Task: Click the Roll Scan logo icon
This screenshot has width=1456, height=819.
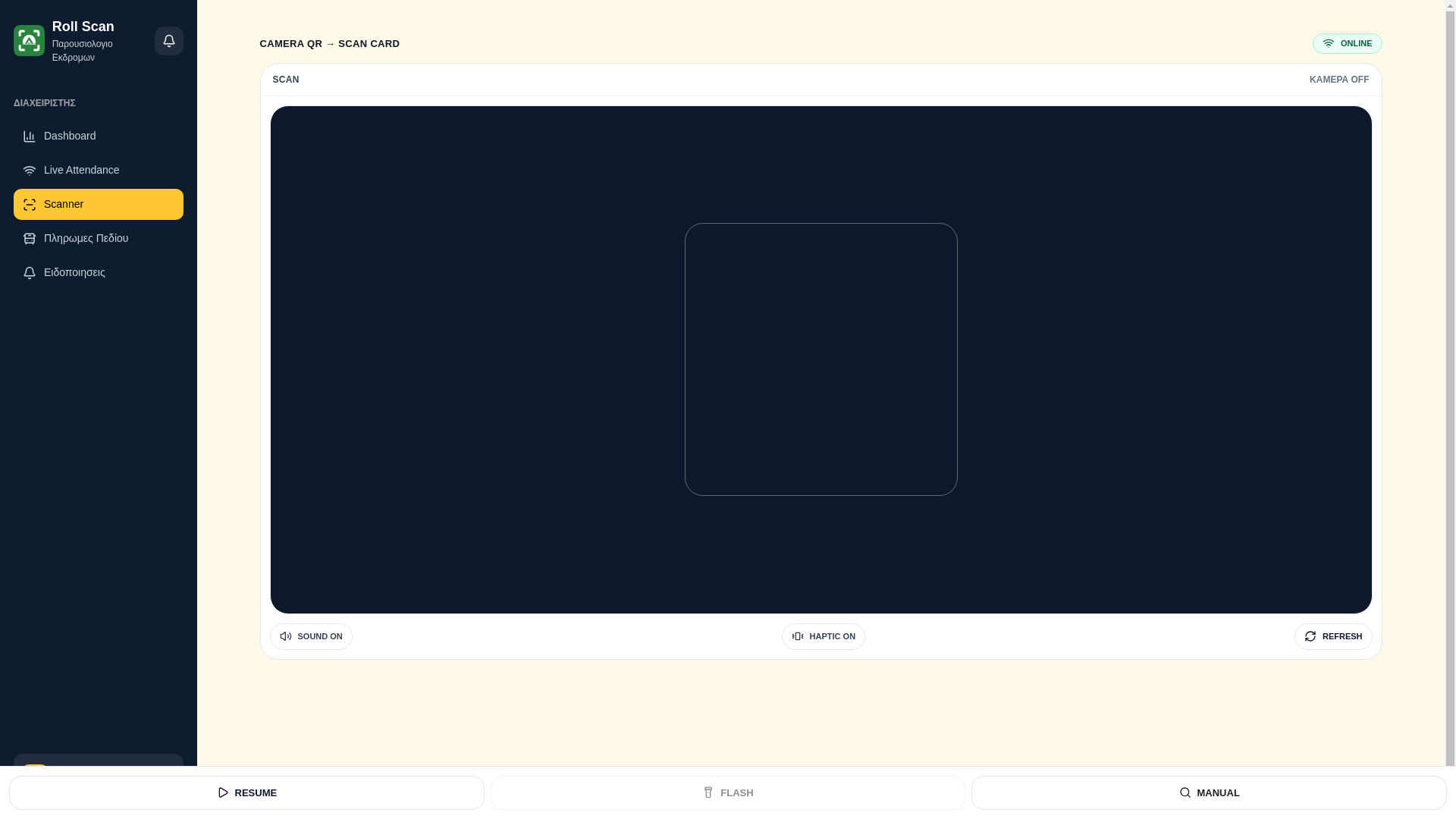Action: point(29,41)
